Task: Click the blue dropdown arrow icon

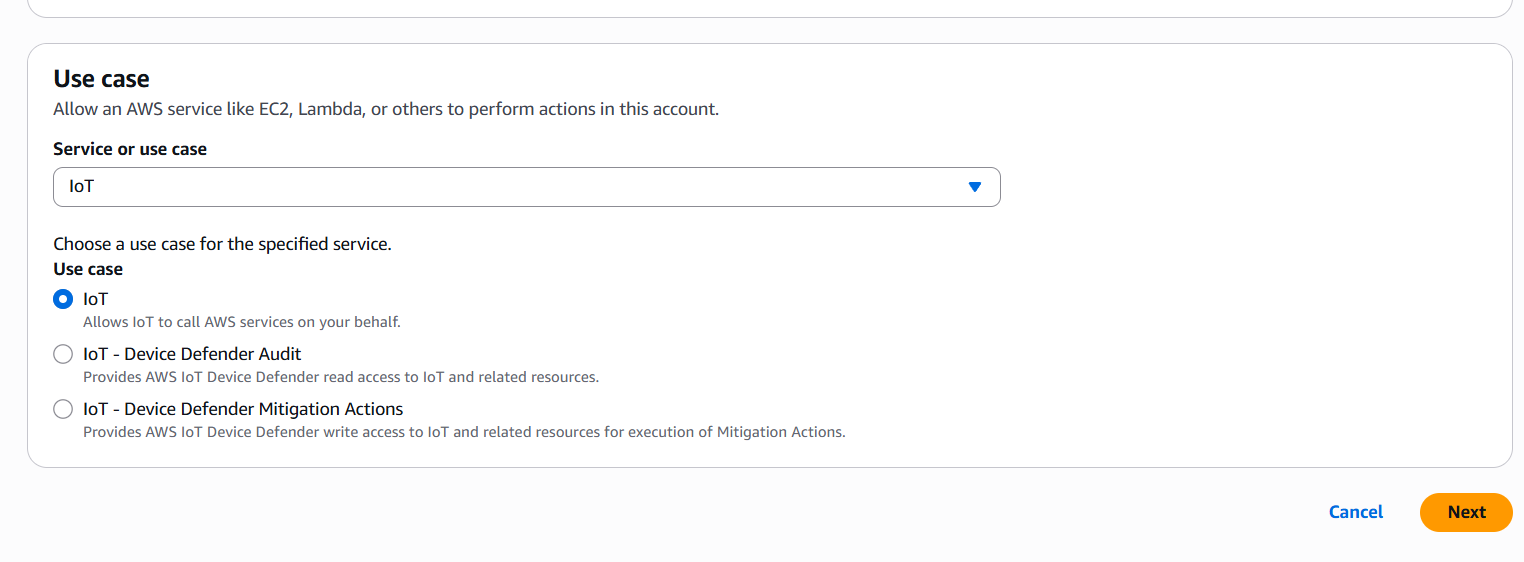Action: tap(975, 187)
